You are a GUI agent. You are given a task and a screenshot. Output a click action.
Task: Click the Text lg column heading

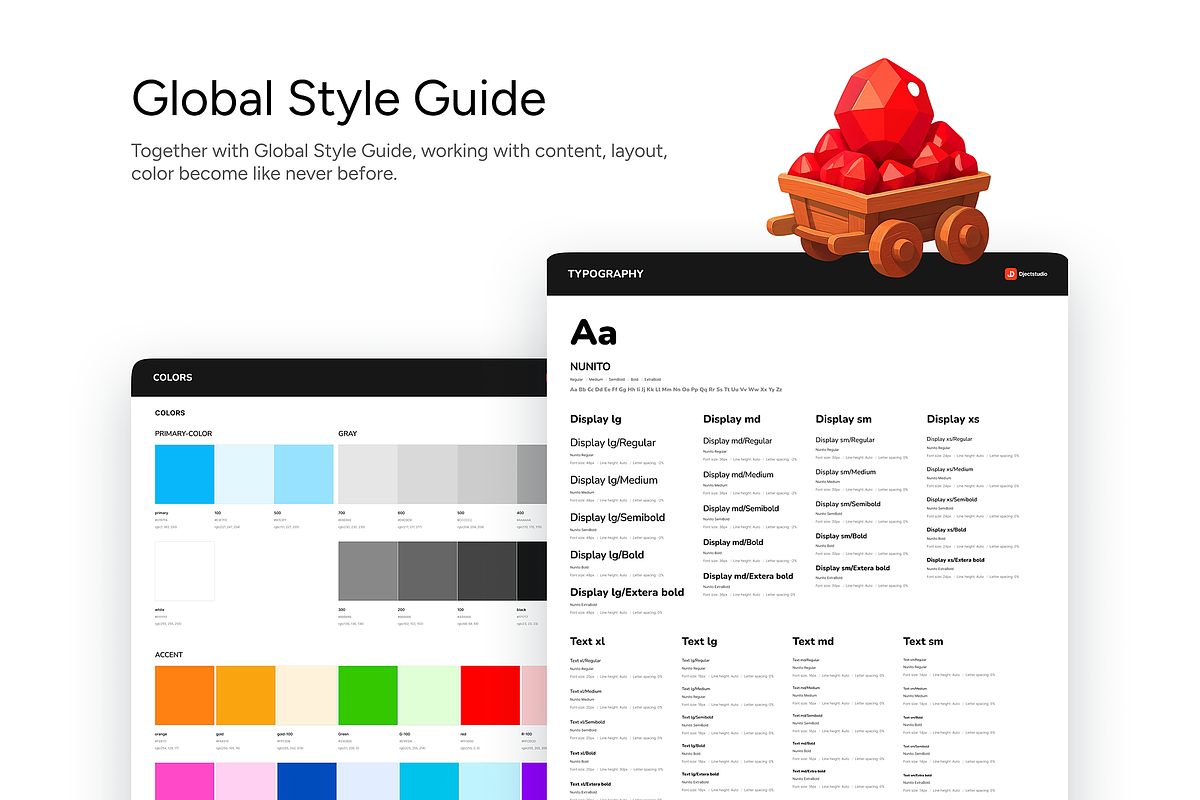tap(700, 642)
